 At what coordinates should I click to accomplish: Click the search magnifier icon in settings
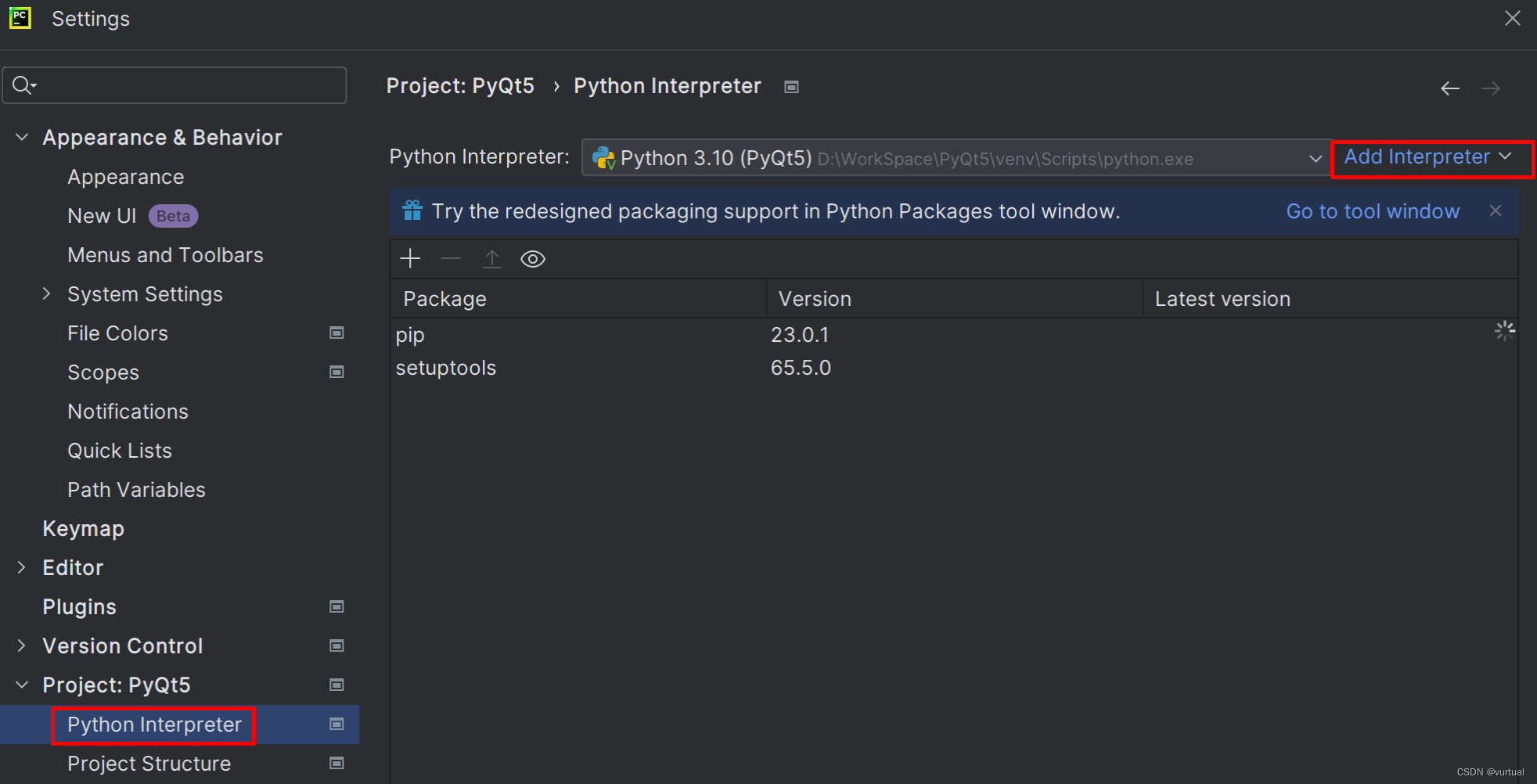tap(24, 85)
